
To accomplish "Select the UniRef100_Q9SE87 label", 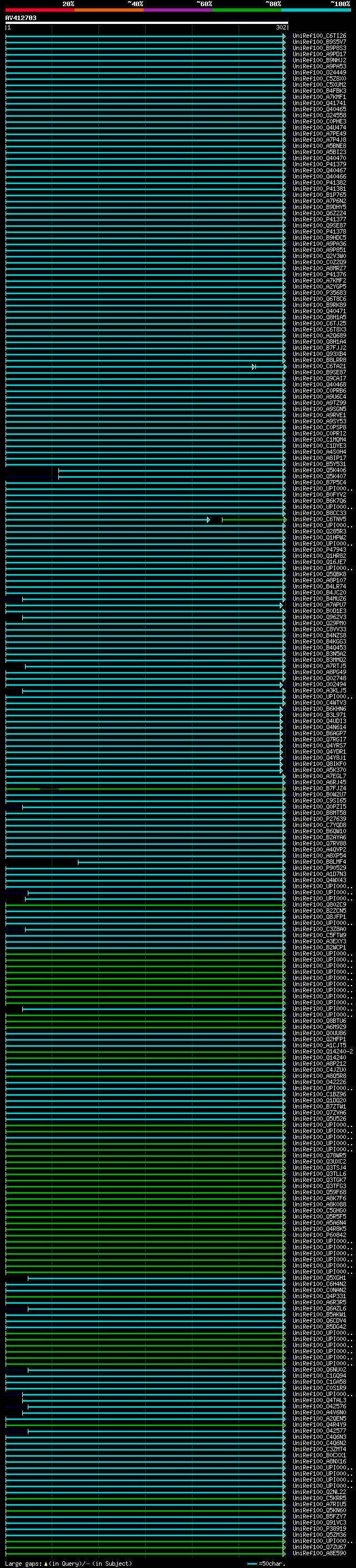I will pos(319,225).
